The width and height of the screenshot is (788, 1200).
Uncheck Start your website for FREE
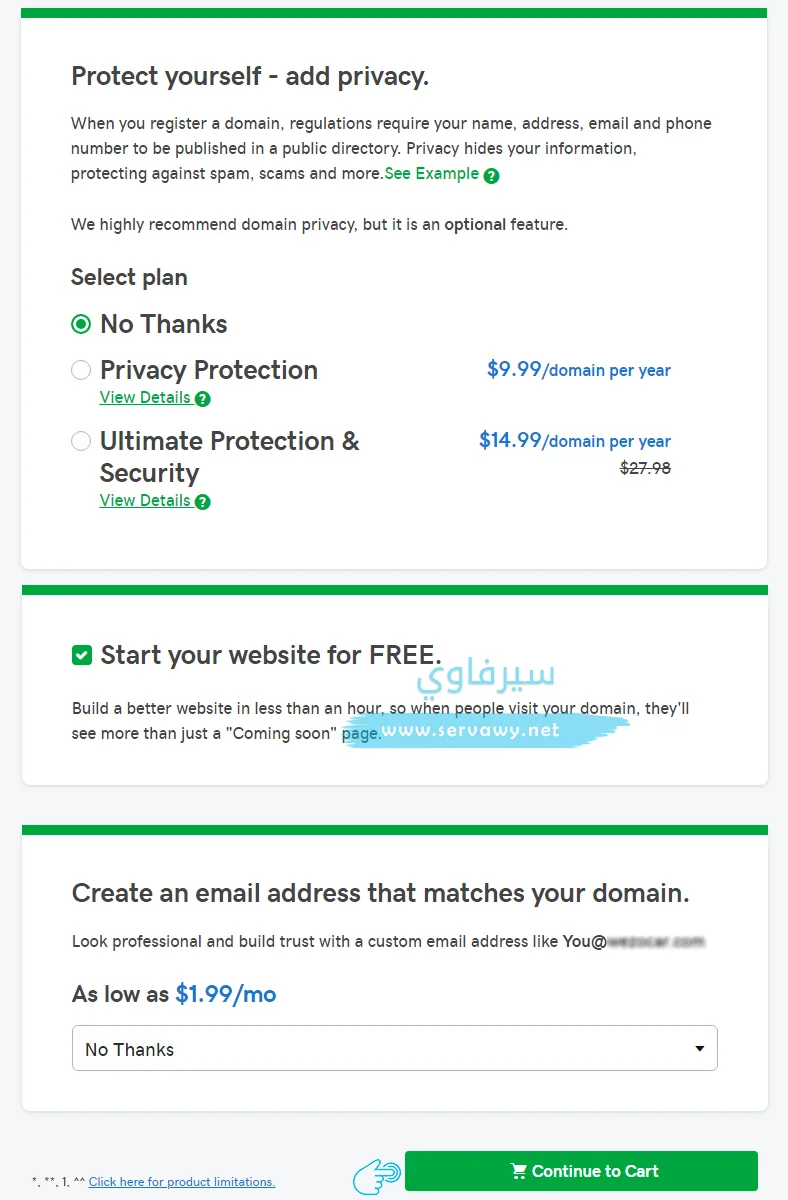click(x=82, y=655)
